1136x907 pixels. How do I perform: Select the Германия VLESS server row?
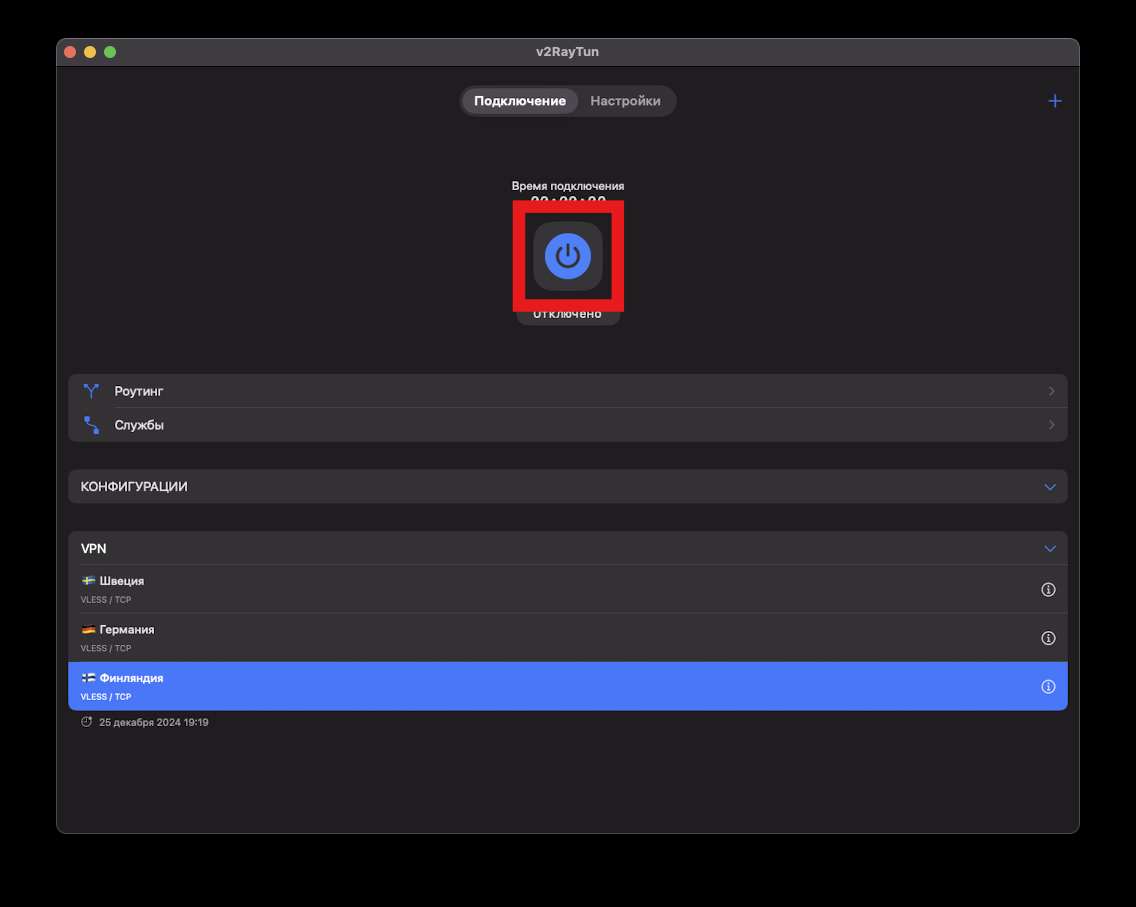500,638
